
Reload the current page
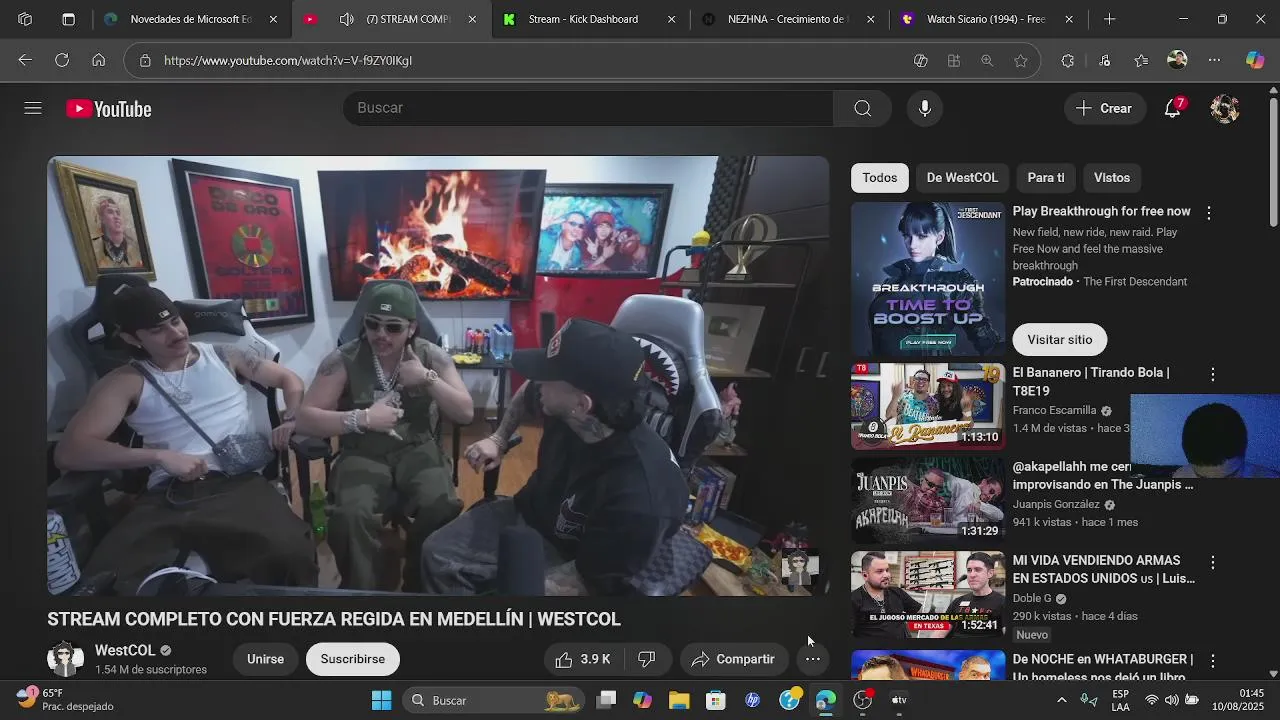pos(62,60)
